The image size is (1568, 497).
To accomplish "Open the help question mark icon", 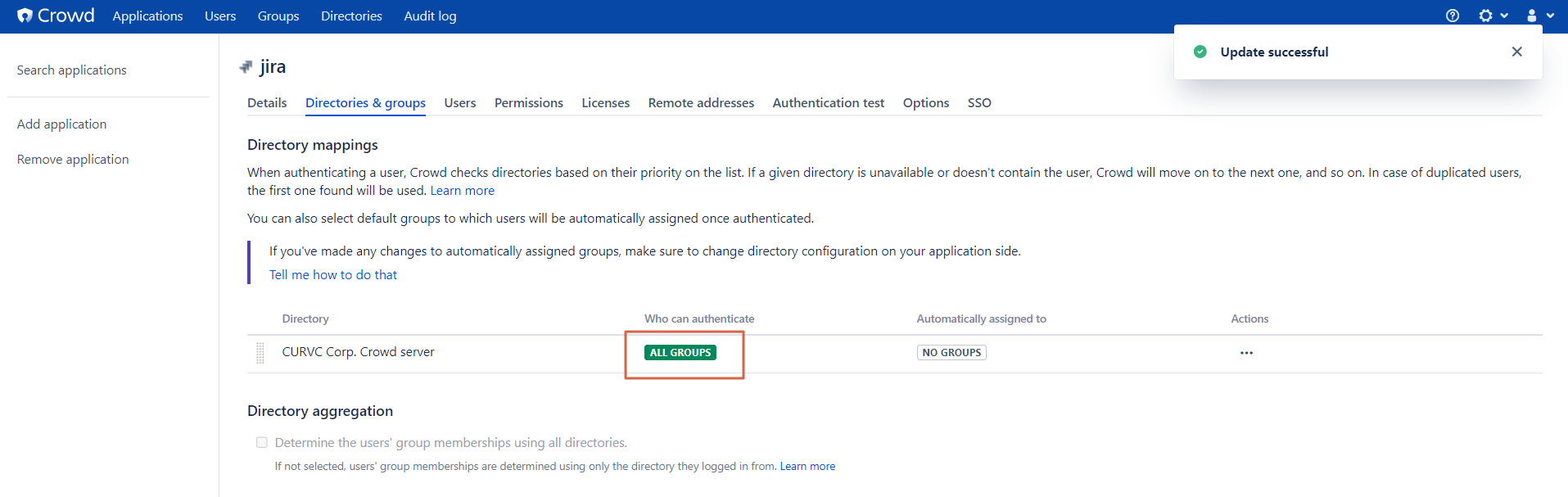I will pyautogui.click(x=1453, y=16).
